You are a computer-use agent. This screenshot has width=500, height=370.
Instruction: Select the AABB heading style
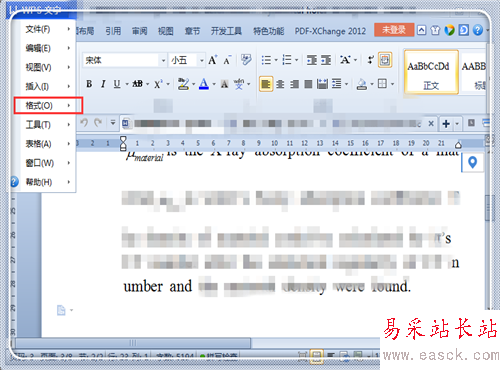coord(473,72)
